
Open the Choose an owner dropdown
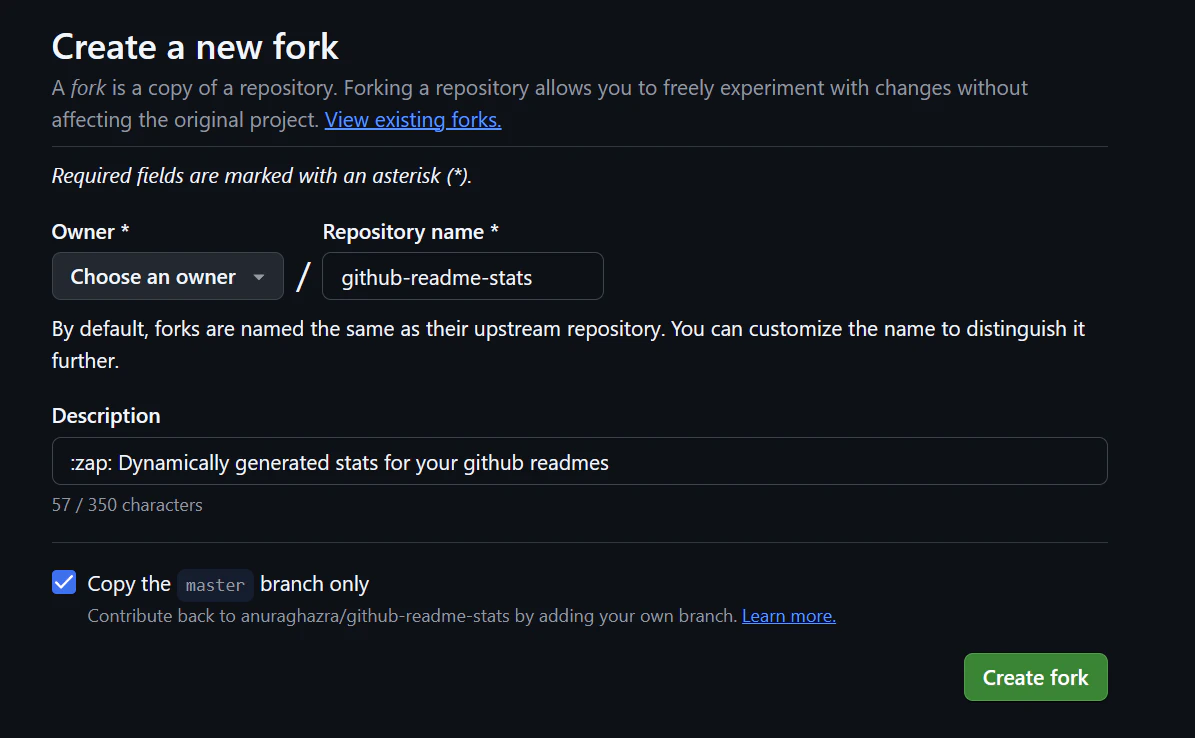click(x=168, y=276)
